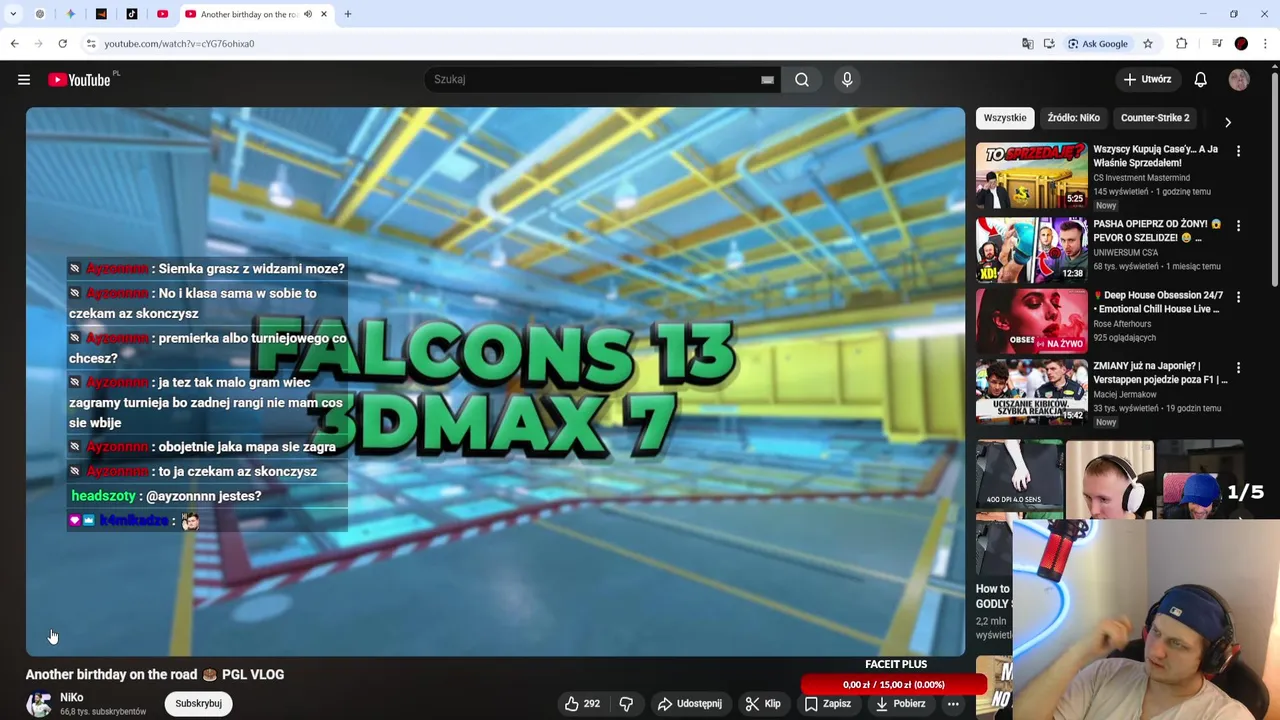Open the notifications bell
Screen dimensions: 1280x720
pos(1200,80)
